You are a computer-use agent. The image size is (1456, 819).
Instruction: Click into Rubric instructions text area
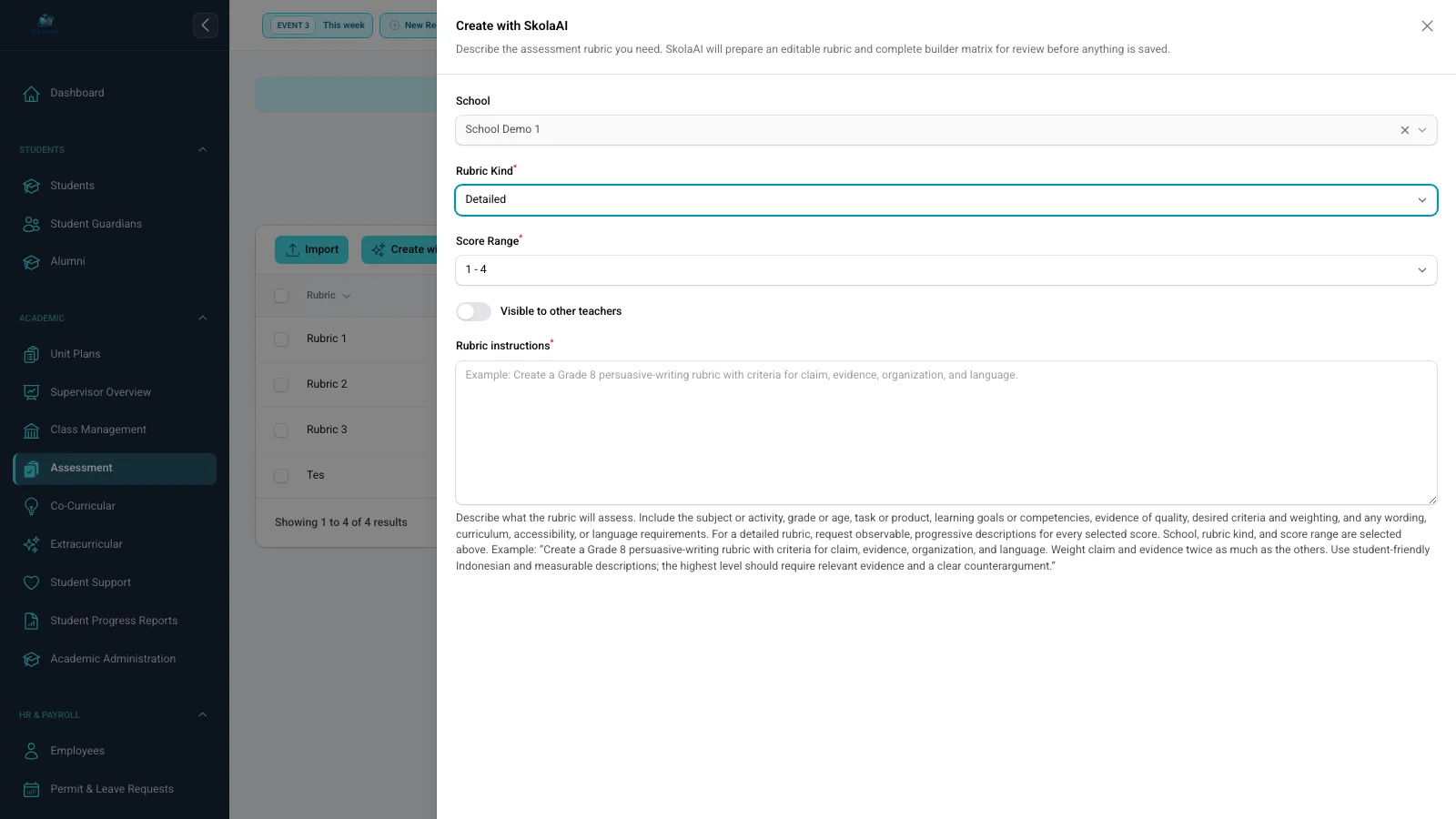pyautogui.click(x=946, y=432)
